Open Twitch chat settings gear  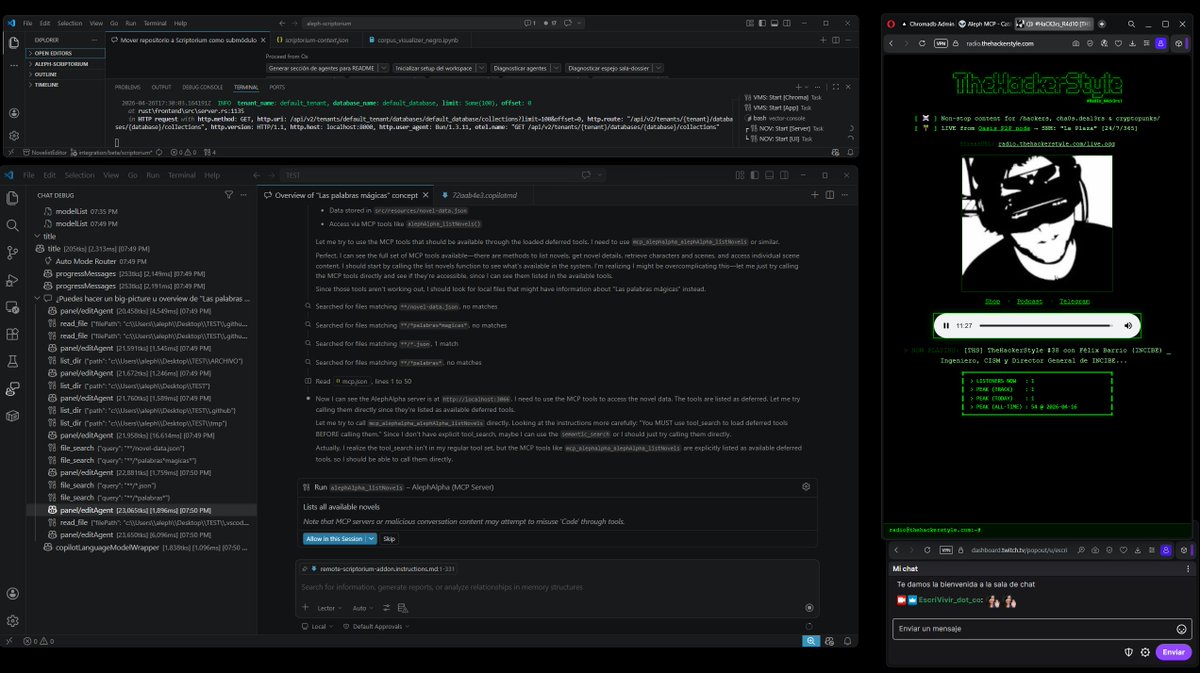(1145, 652)
